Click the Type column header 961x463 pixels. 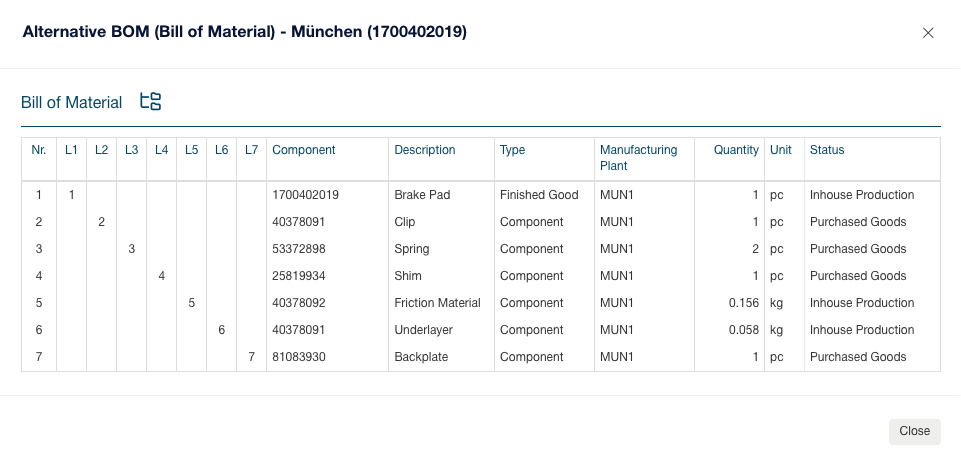click(512, 150)
